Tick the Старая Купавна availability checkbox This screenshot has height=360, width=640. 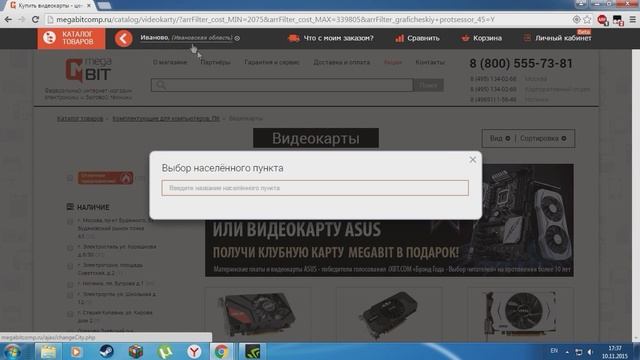tap(70, 313)
